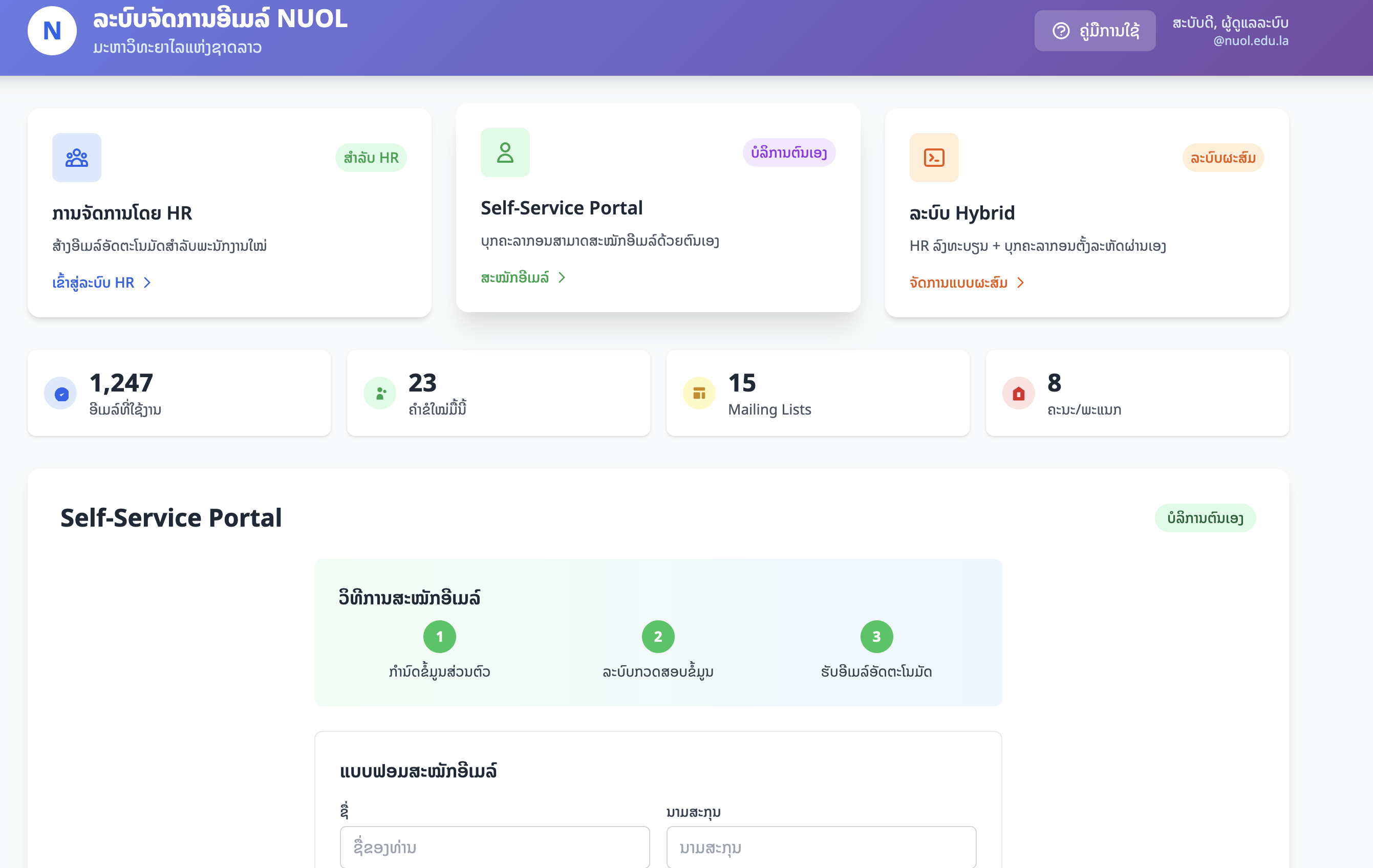Click the yellow Mailing Lists icon
The image size is (1373, 868).
699,393
